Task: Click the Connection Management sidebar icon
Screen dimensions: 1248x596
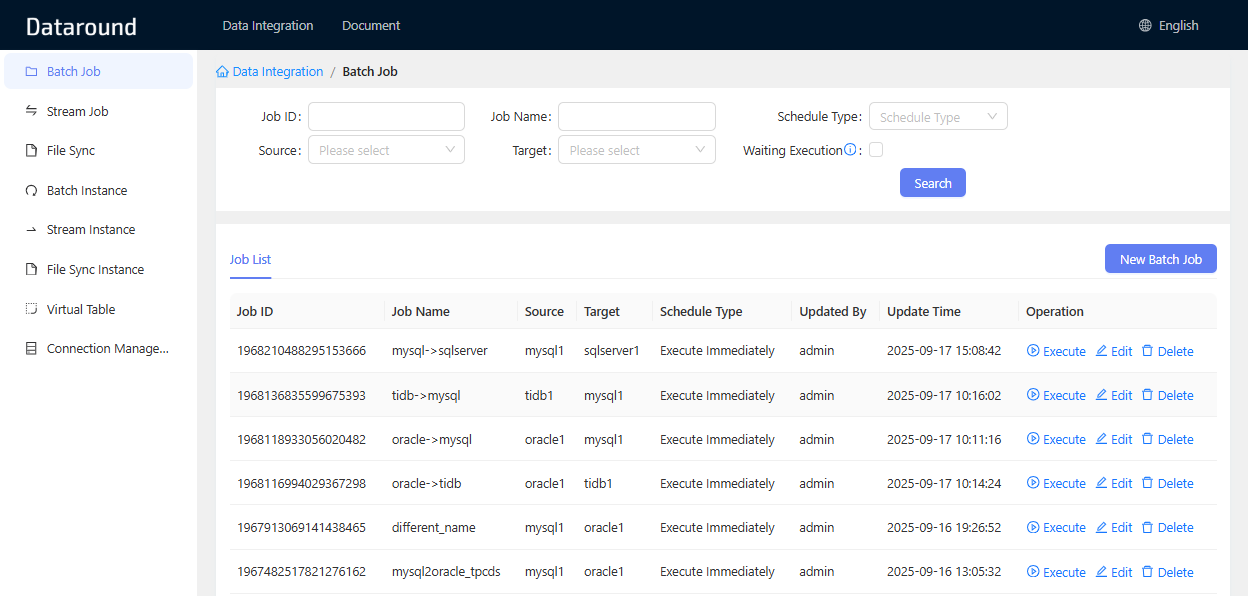Action: click(x=31, y=349)
